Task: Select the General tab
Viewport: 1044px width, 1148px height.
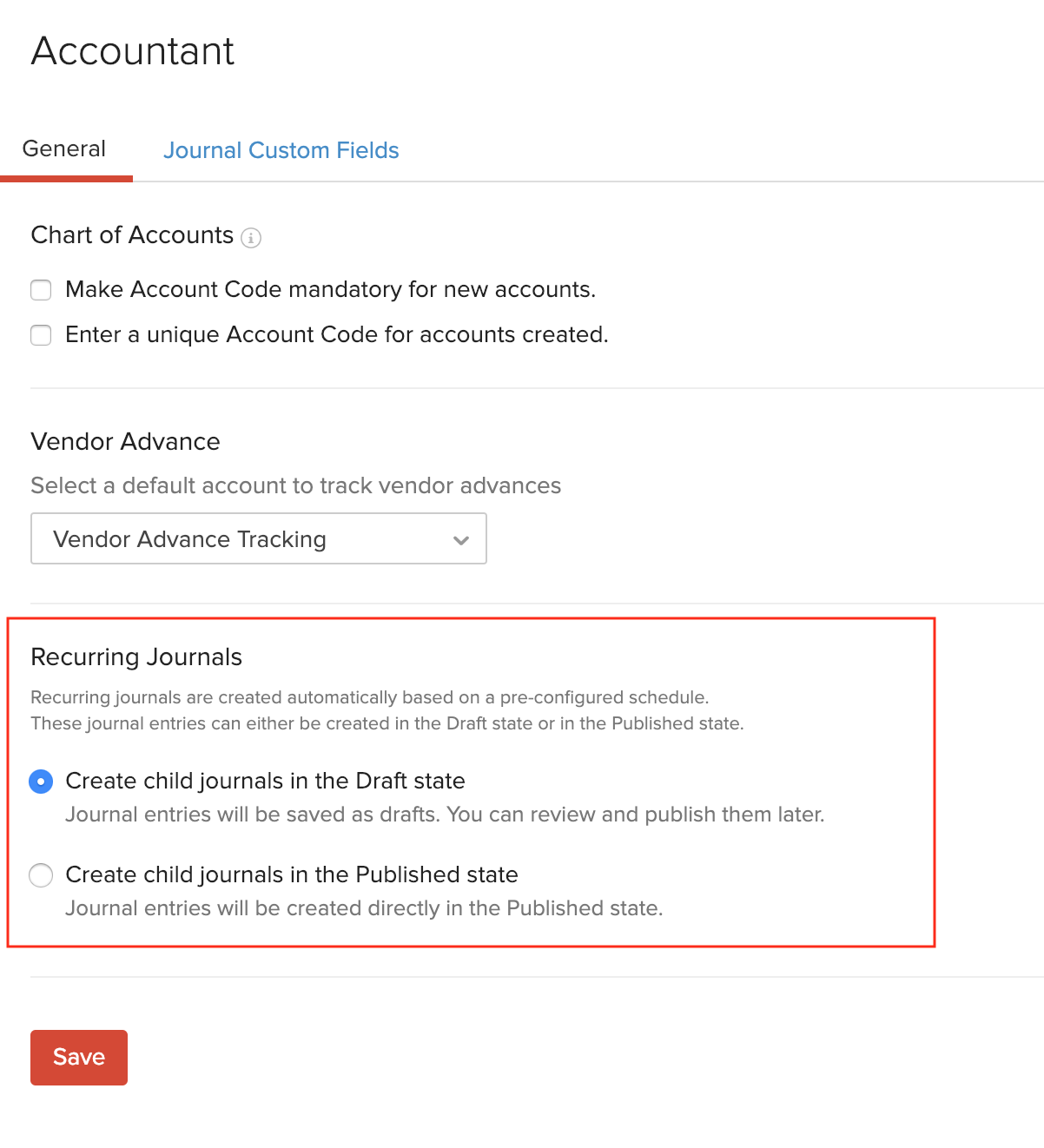Action: 63,148
